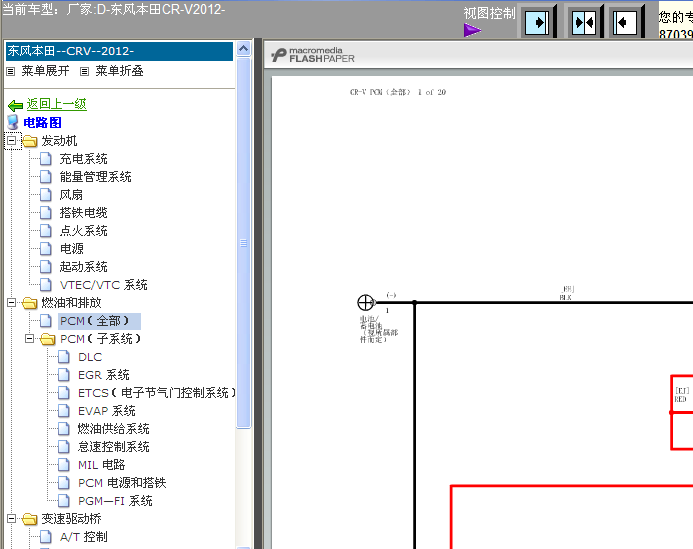
Task: Collapse the PCM(子系统) tree node
Action: click(30, 339)
